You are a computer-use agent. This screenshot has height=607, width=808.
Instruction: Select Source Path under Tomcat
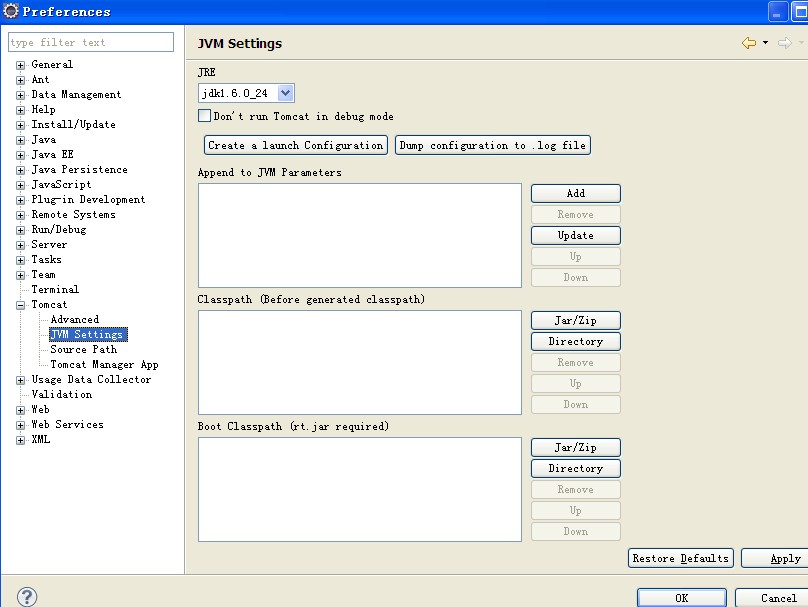[83, 349]
